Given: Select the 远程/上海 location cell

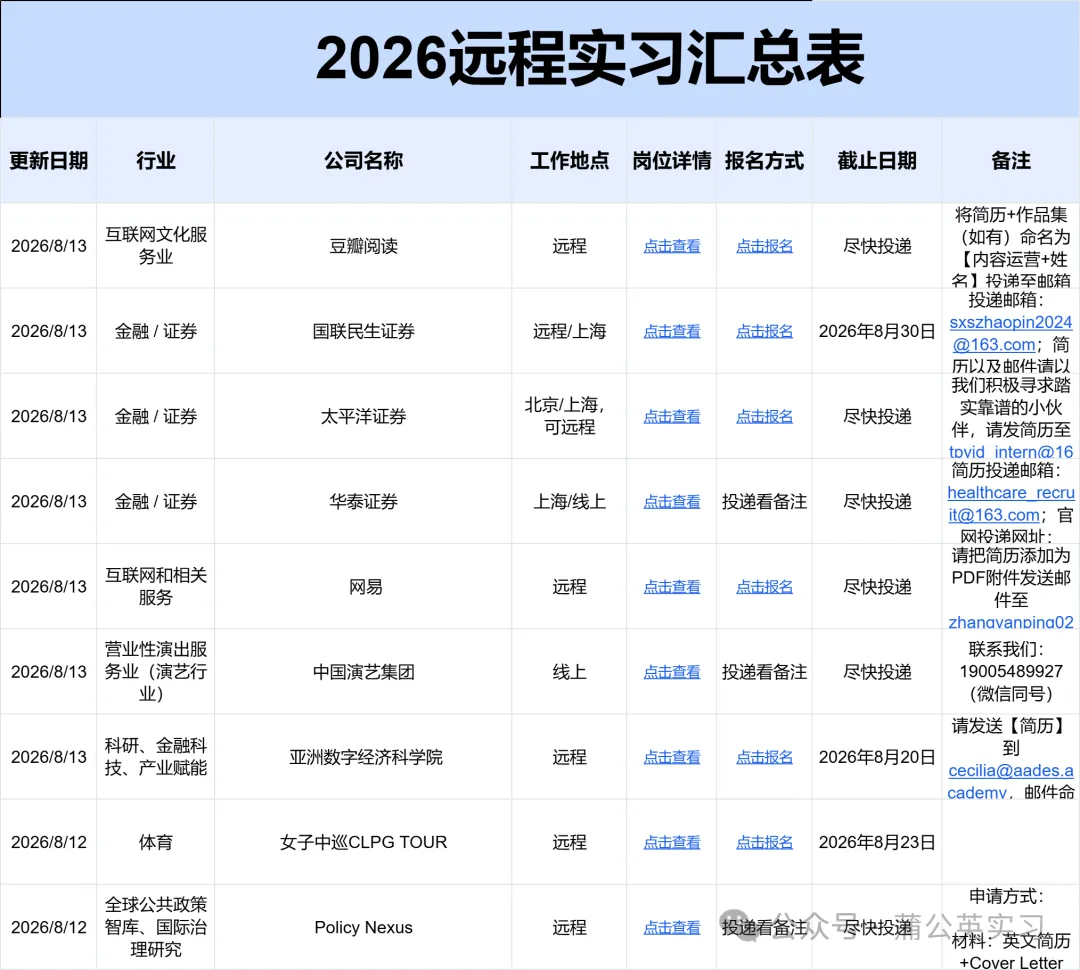Looking at the screenshot, I should (570, 331).
